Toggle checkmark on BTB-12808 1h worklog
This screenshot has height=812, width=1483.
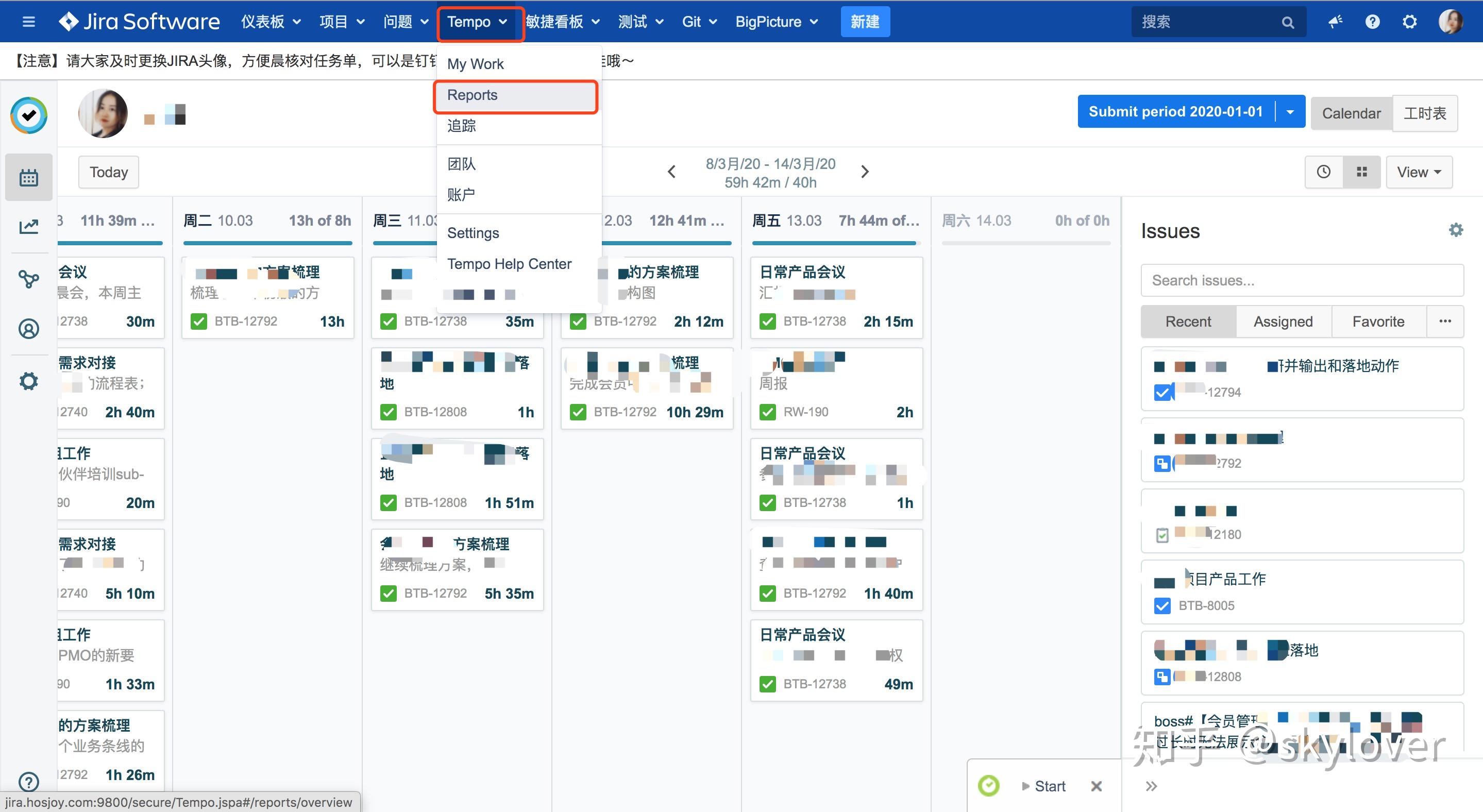point(389,412)
